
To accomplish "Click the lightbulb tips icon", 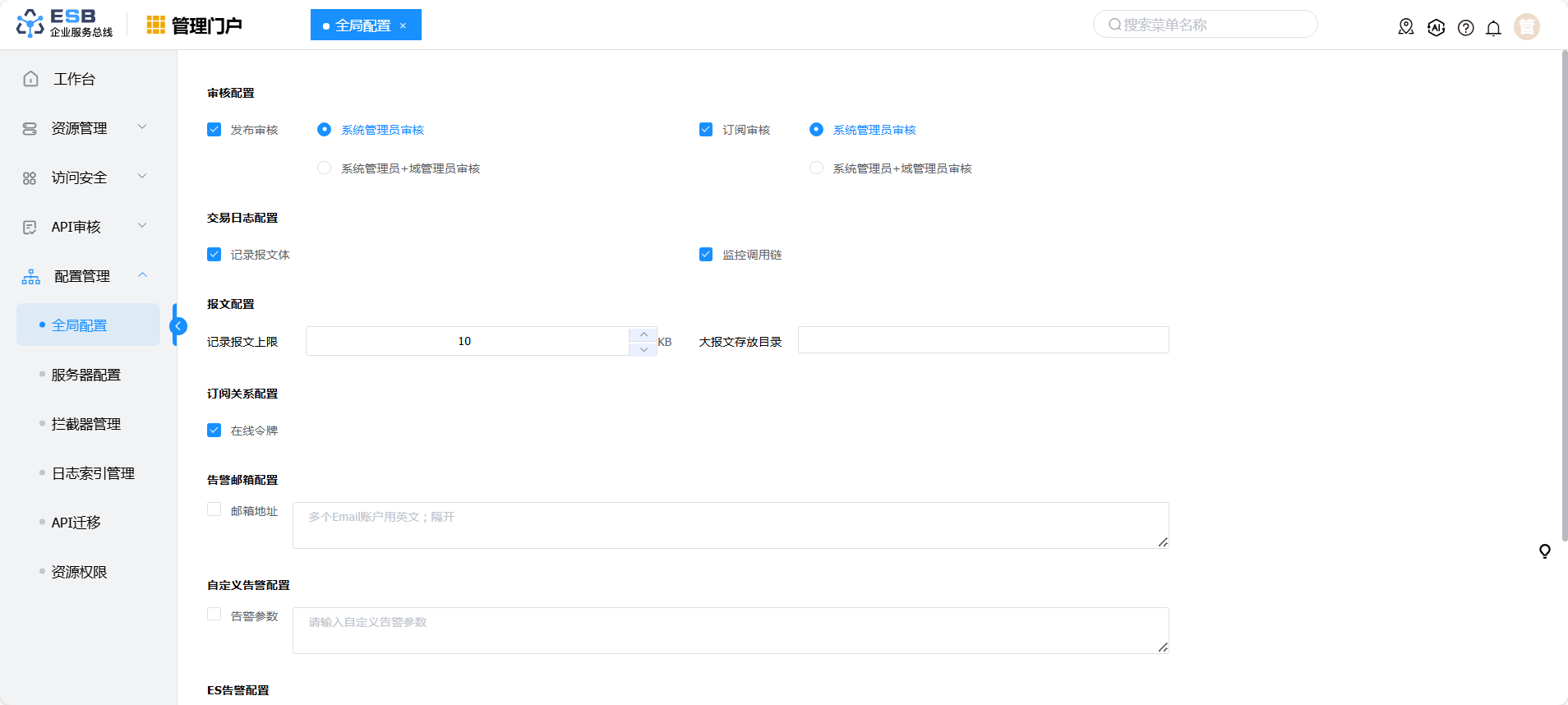I will 1544,551.
